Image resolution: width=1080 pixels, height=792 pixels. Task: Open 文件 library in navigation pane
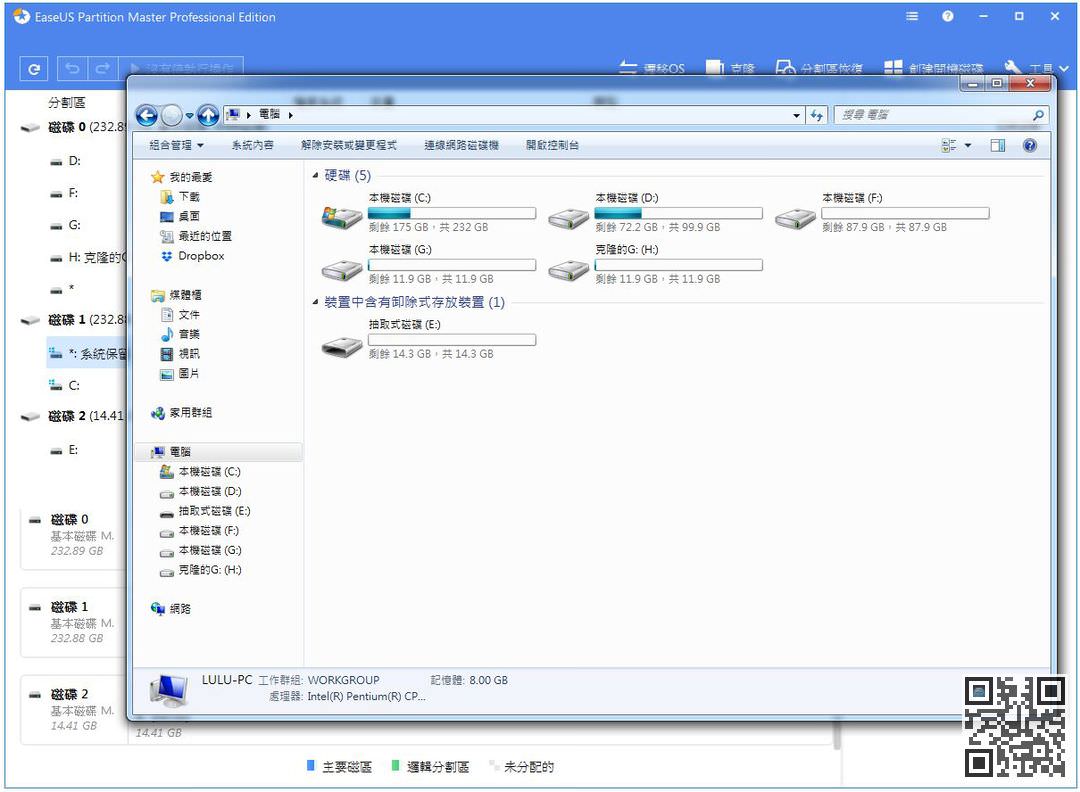coord(180,315)
